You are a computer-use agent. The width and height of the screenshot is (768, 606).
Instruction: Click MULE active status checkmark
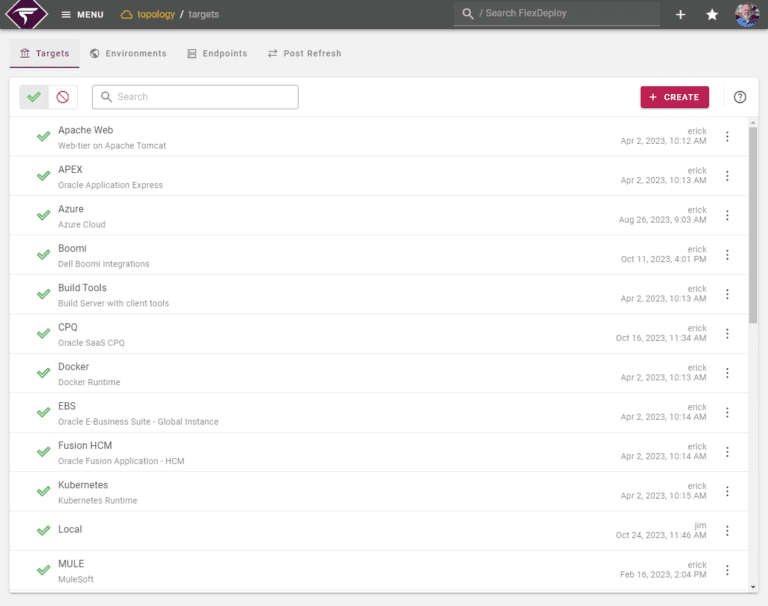click(x=44, y=570)
